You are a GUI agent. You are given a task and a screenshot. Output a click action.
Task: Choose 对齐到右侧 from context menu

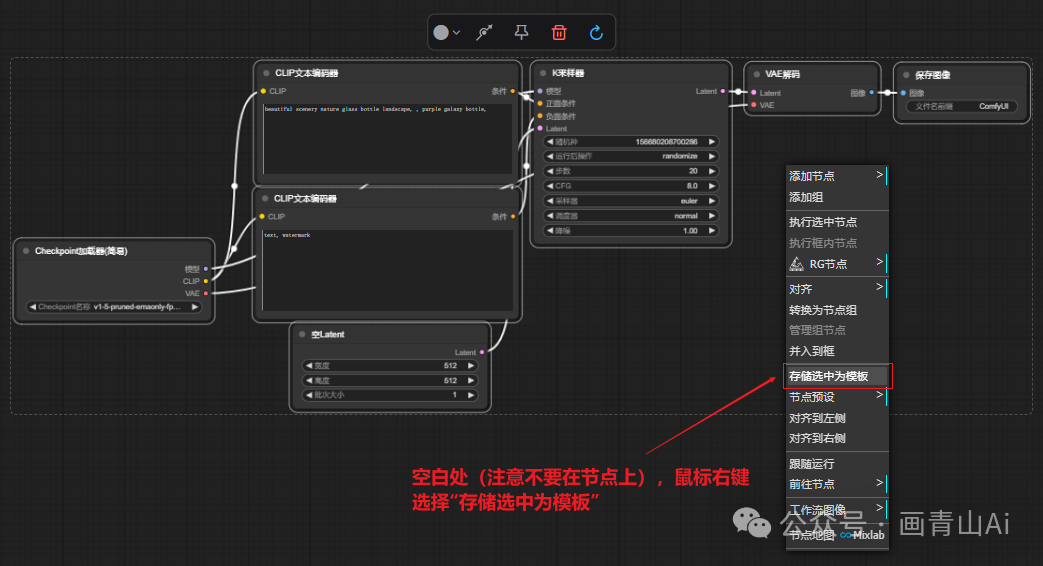[x=837, y=438]
